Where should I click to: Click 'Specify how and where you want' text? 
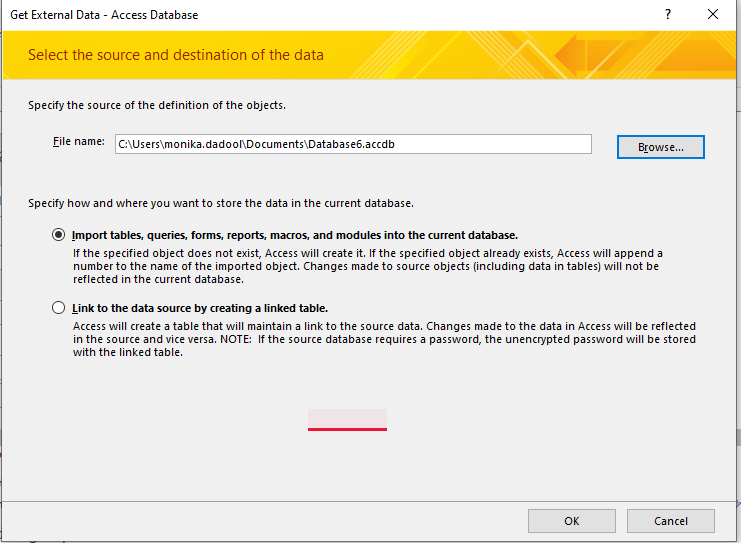pos(221,203)
